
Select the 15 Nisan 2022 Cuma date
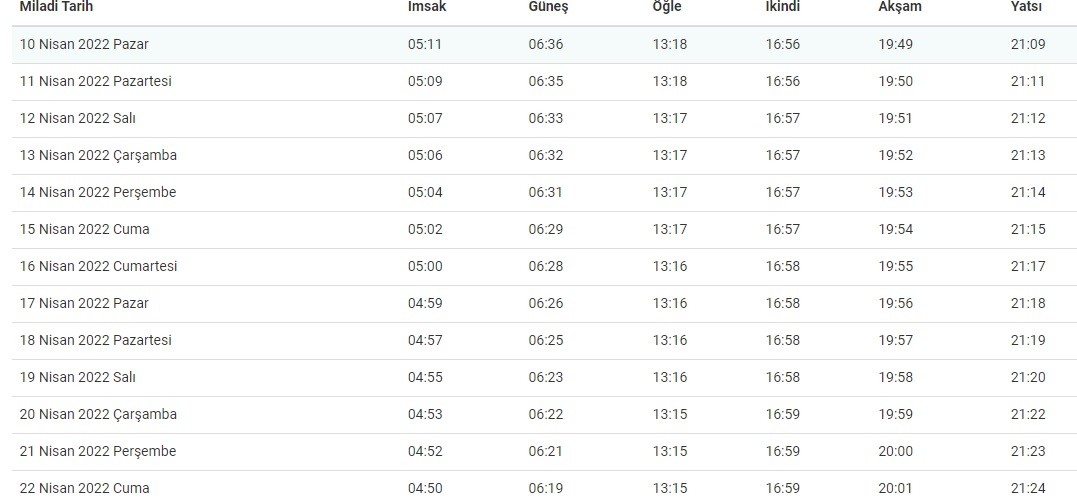[x=85, y=230]
